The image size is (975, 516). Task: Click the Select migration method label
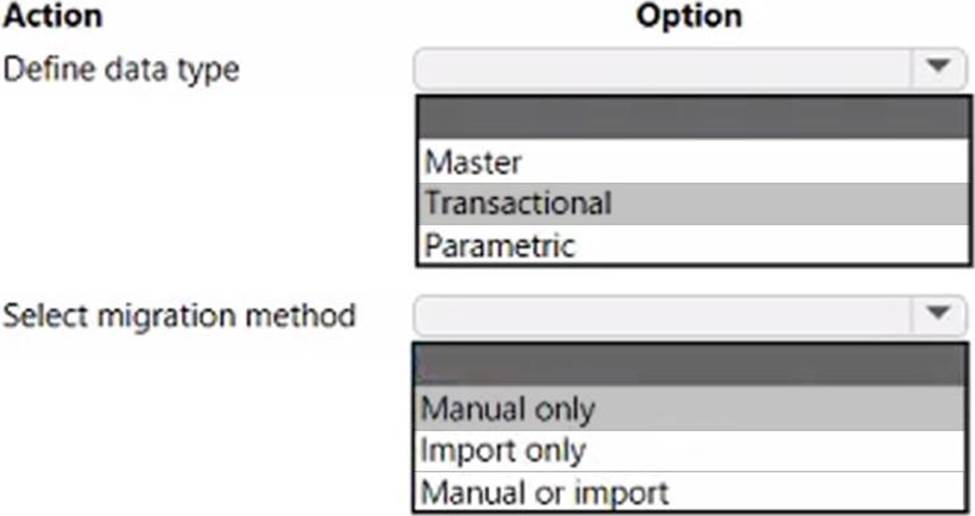180,316
